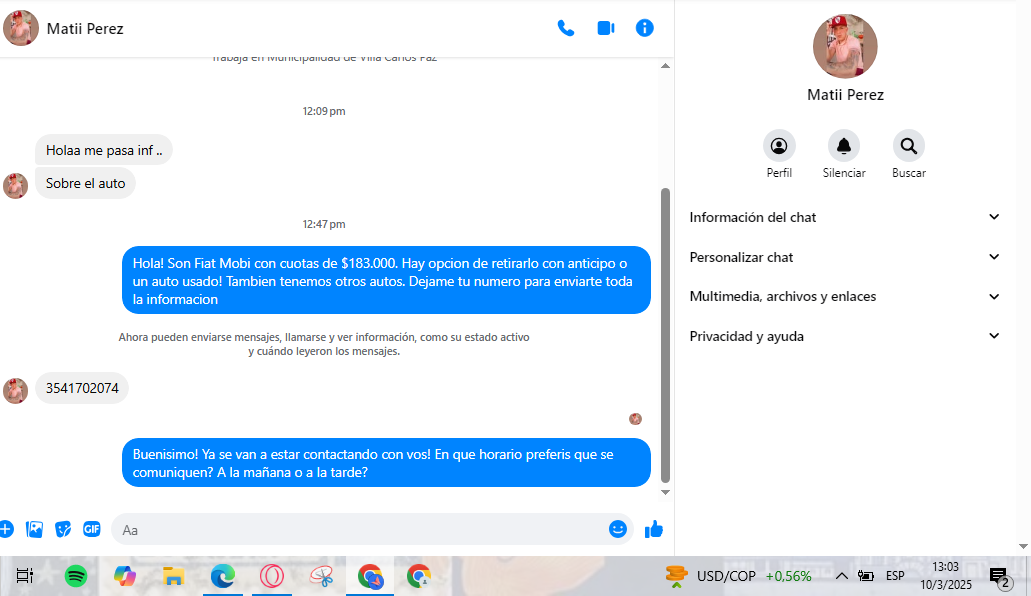
Task: Click the 'Holaa me pasa inf ..' message
Action: click(104, 150)
